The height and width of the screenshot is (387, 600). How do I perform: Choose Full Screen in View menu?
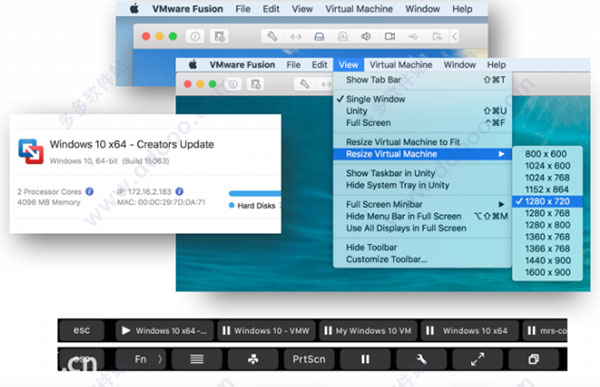[x=422, y=123]
